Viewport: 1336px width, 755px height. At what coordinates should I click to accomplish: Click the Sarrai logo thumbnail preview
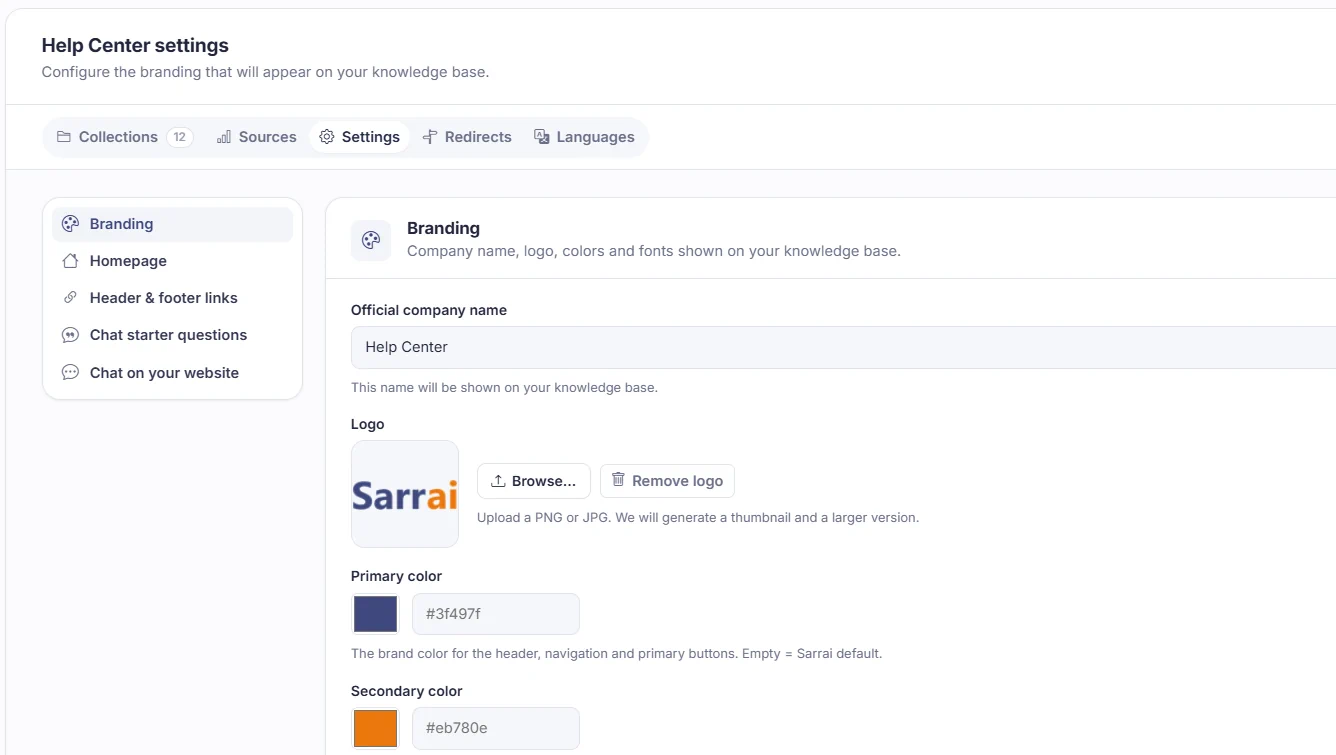click(x=405, y=494)
